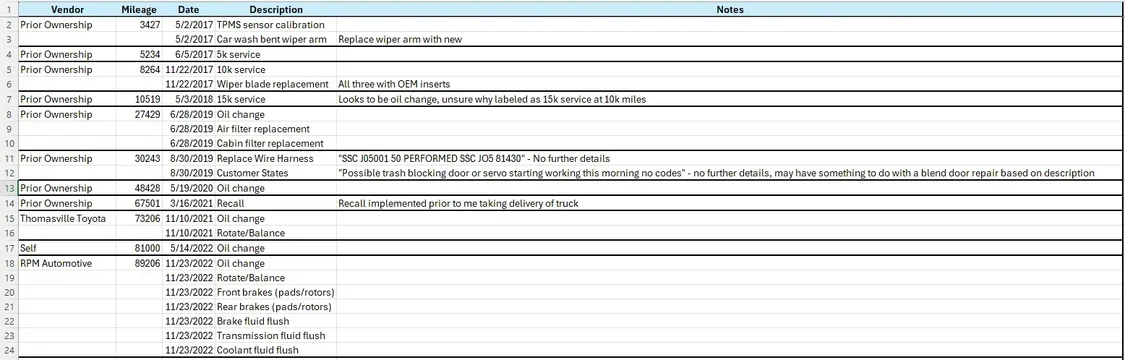Select the Cabin filter replacement cell
1125x360 pixels.
(276, 143)
